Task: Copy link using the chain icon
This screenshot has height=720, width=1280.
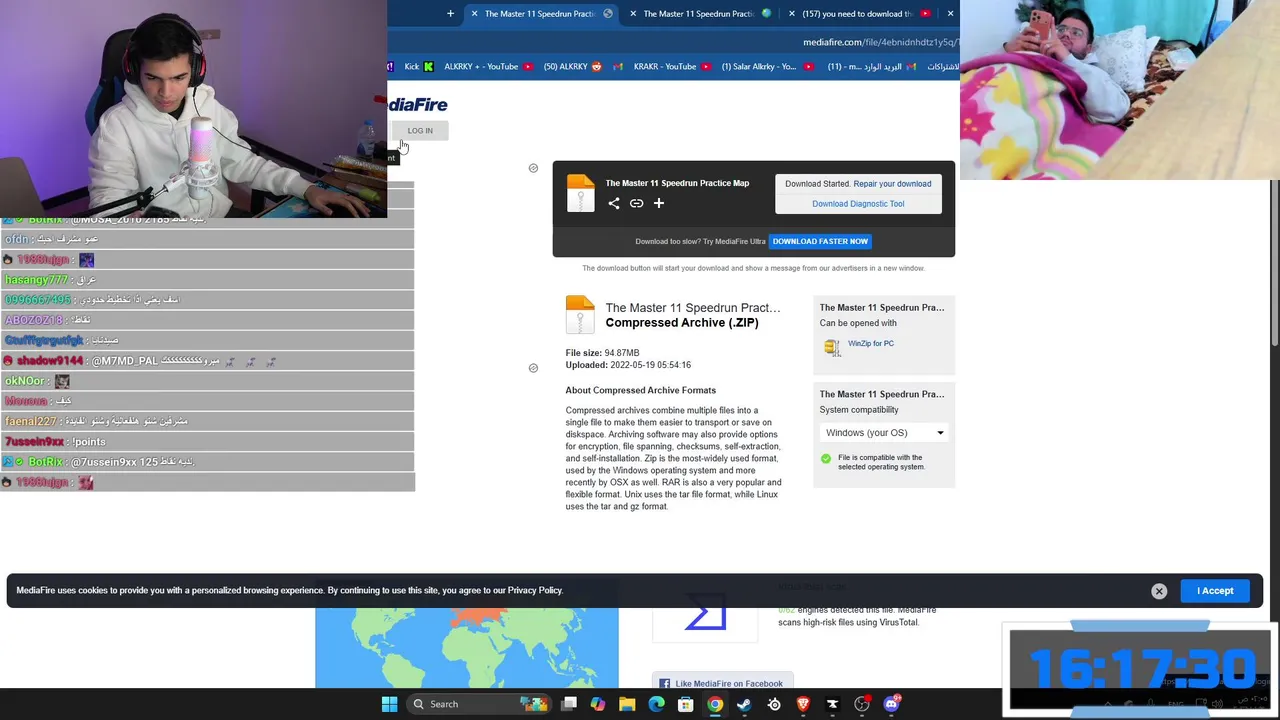Action: tap(636, 203)
